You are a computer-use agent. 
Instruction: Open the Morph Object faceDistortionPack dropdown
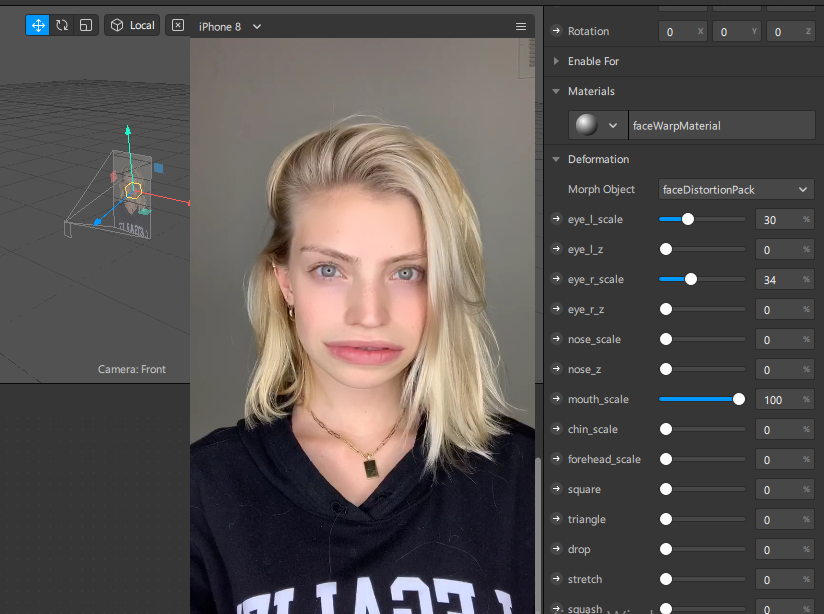(x=736, y=189)
